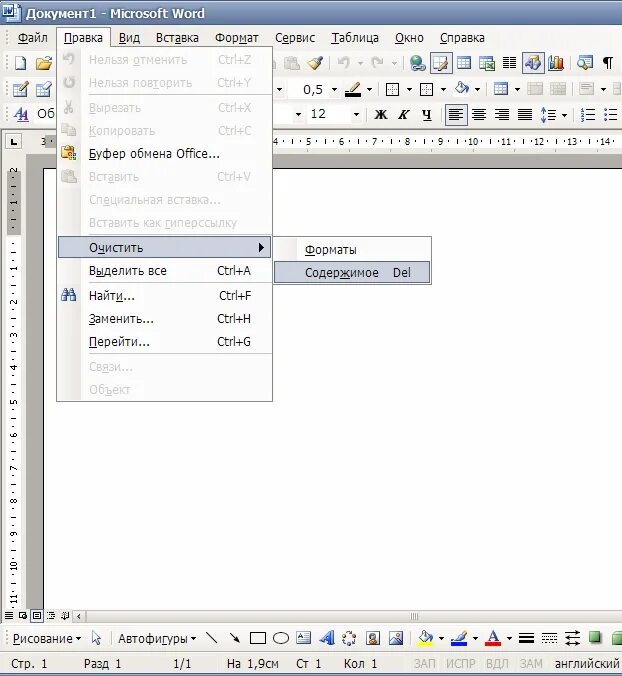Open the Справка menu
The width and height of the screenshot is (622, 676).
[462, 38]
